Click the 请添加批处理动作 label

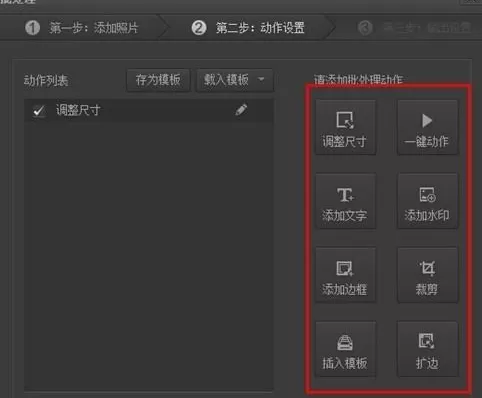point(358,79)
